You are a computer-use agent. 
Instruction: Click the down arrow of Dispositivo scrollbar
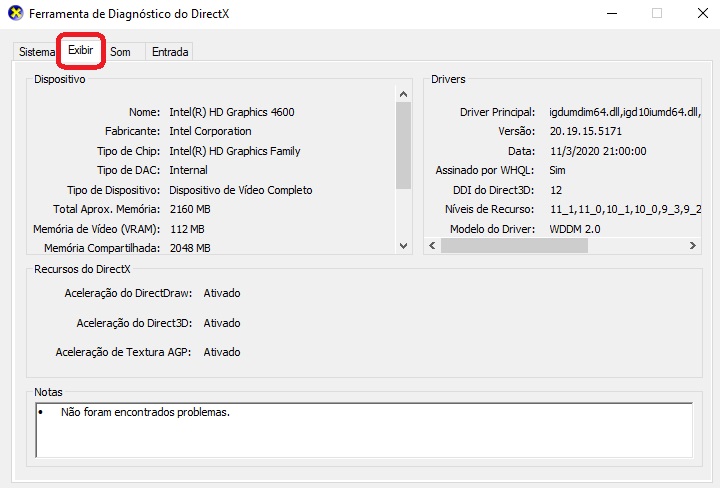[404, 246]
